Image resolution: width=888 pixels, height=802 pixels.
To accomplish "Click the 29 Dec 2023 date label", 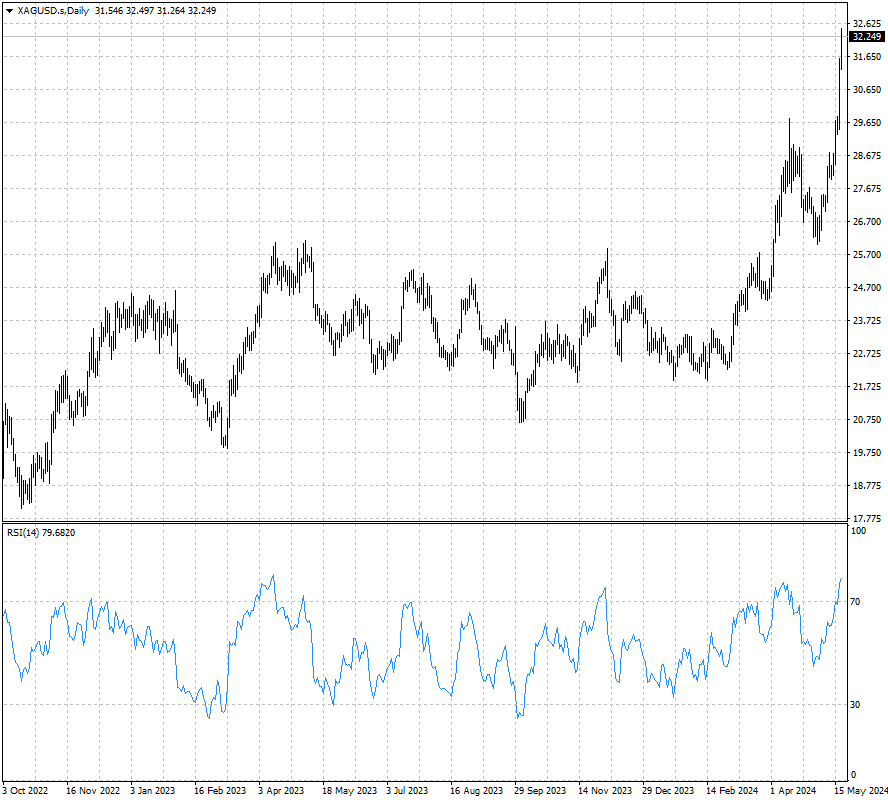I will click(668, 790).
